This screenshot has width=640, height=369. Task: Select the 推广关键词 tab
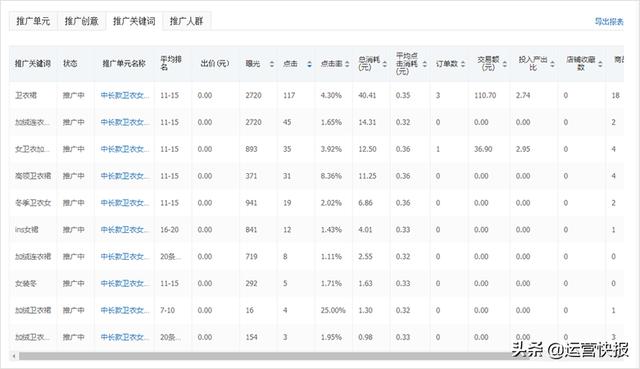coord(134,21)
